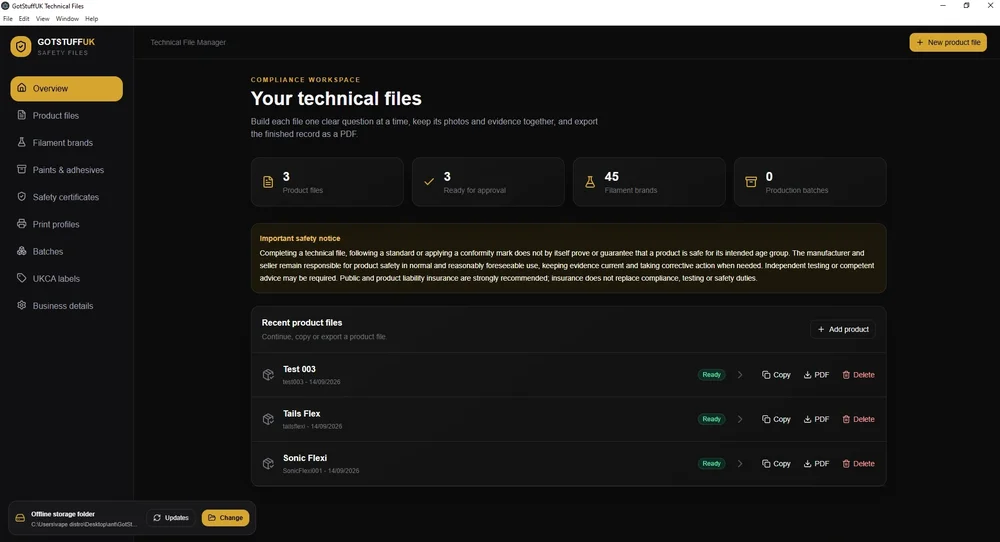This screenshot has height=542, width=1000.
Task: Click the document icon beside Product files
Action: 22,115
